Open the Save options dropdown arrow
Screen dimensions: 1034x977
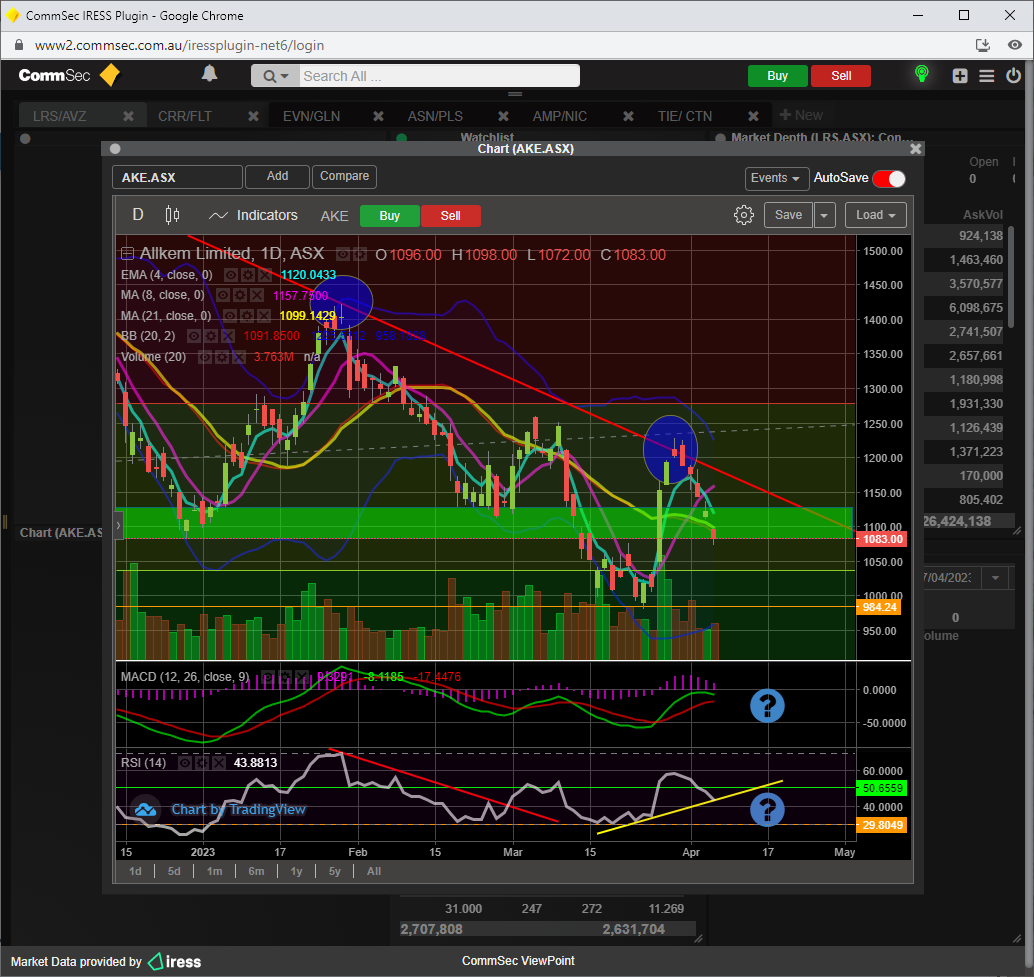[x=824, y=215]
